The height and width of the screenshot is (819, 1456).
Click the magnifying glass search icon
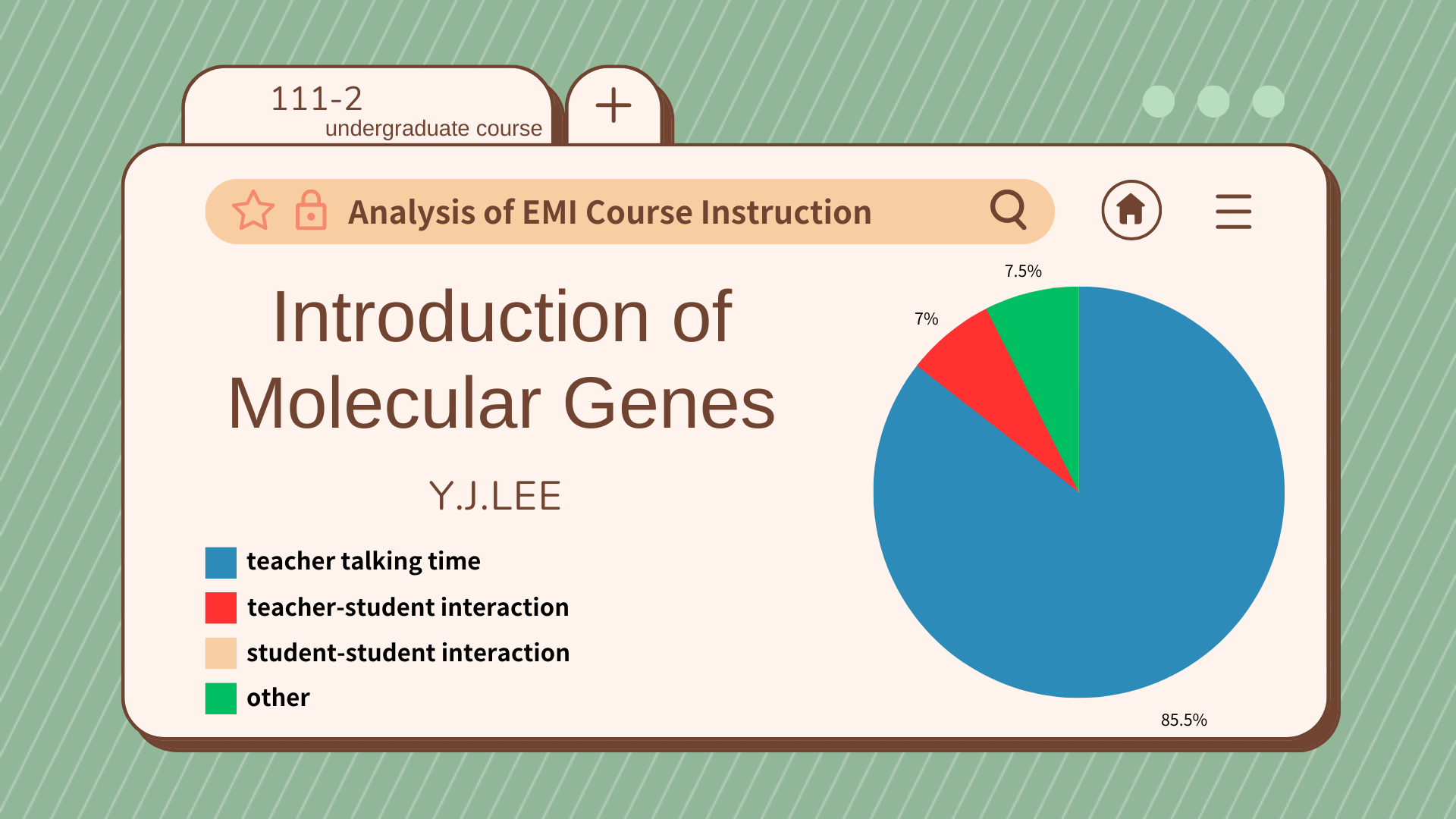[1008, 209]
